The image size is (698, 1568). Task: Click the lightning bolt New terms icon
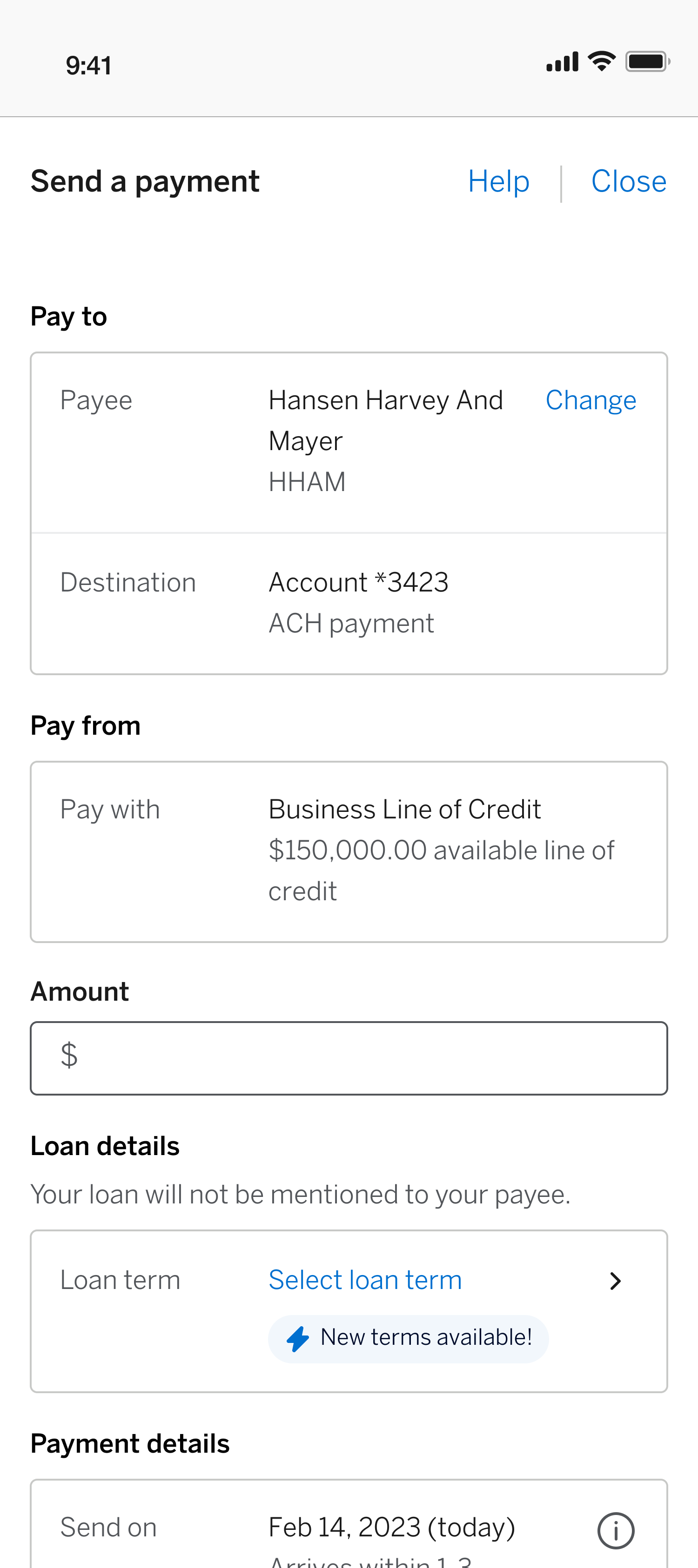click(298, 1339)
